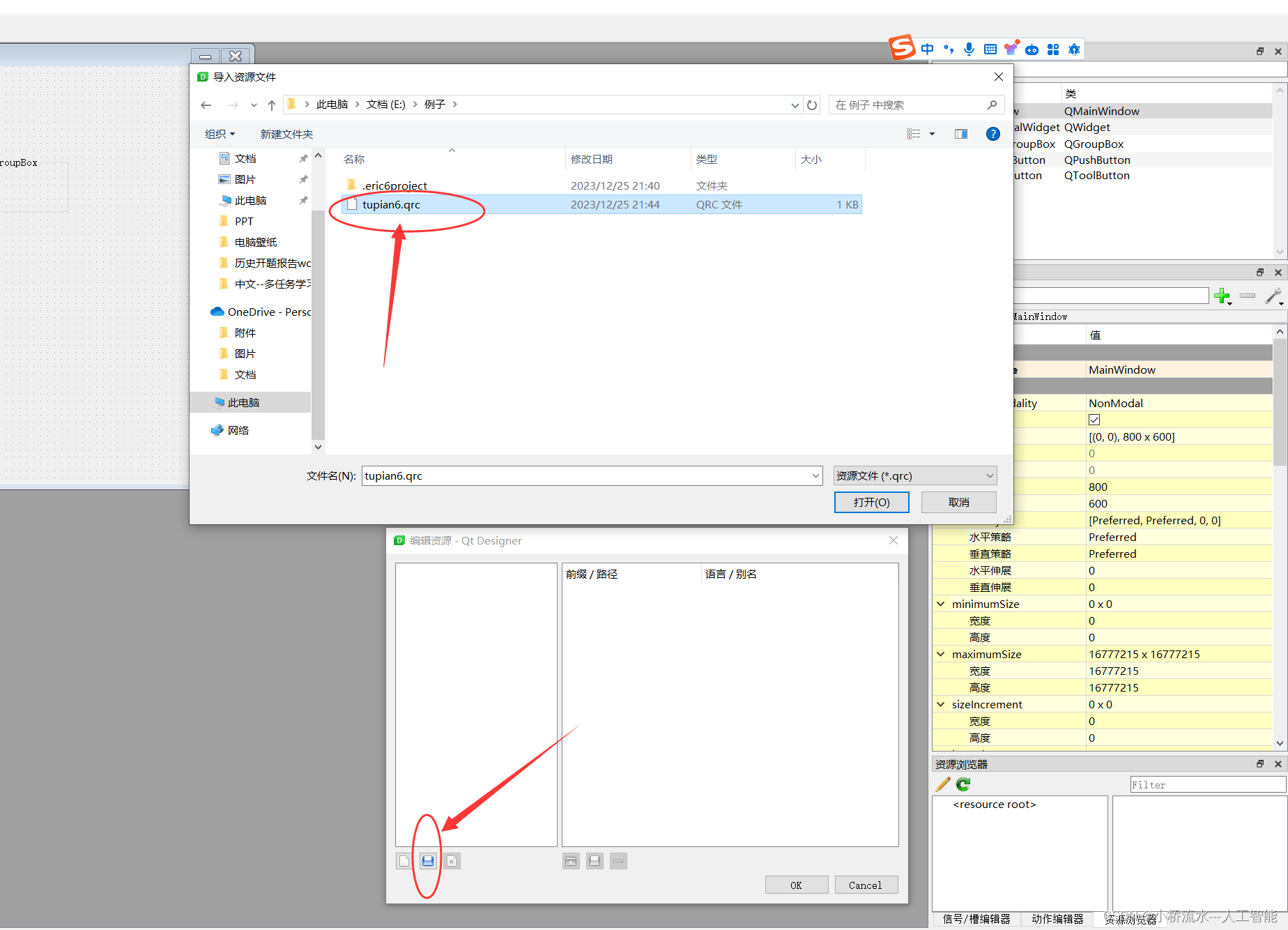Image resolution: width=1288 pixels, height=930 pixels.
Task: Collapse the maximumSize property
Action: click(941, 654)
